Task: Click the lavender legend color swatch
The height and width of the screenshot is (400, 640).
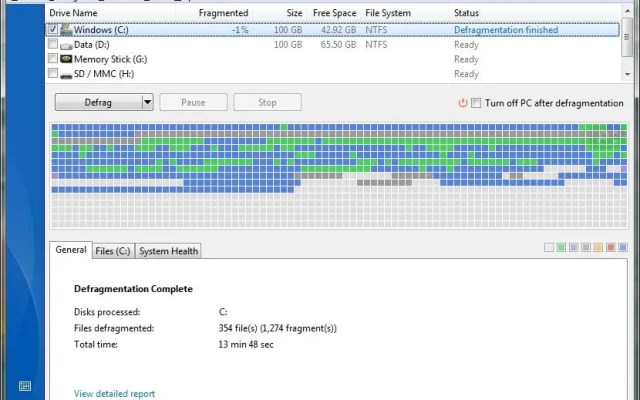Action: [x=573, y=247]
